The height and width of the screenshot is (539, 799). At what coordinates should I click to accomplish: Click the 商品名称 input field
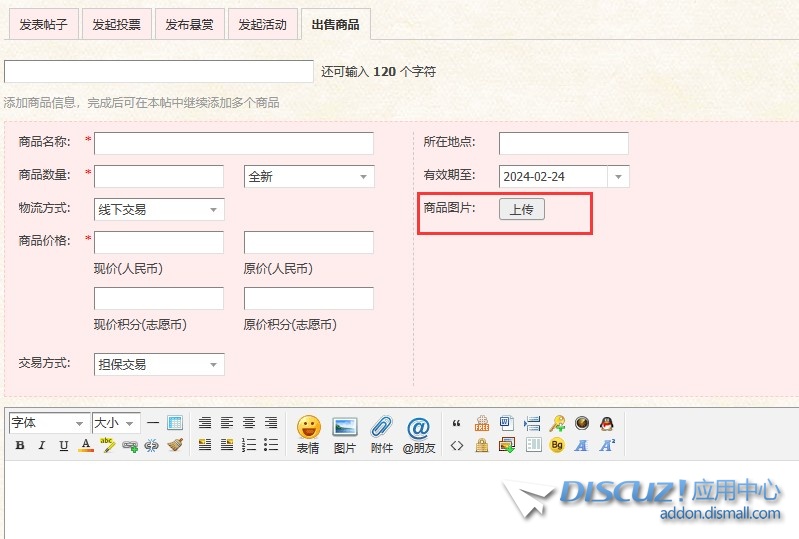pos(234,144)
